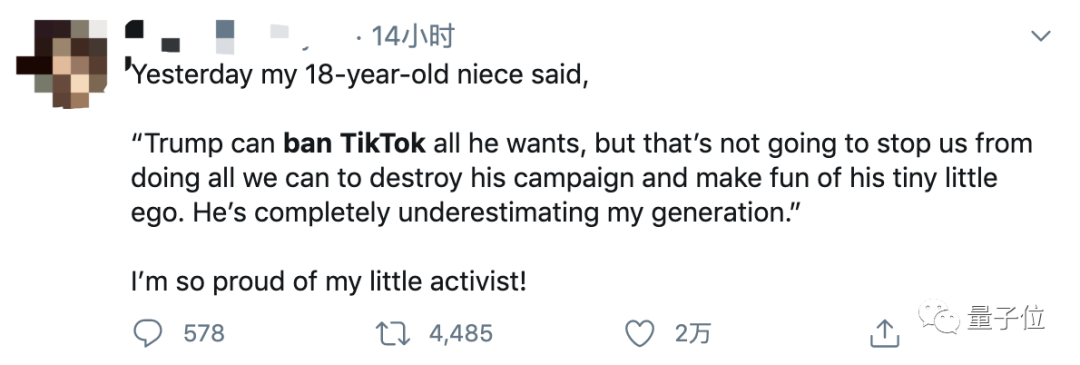1080x365 pixels.
Task: Retweet this post using the arrows icon
Action: 393,334
